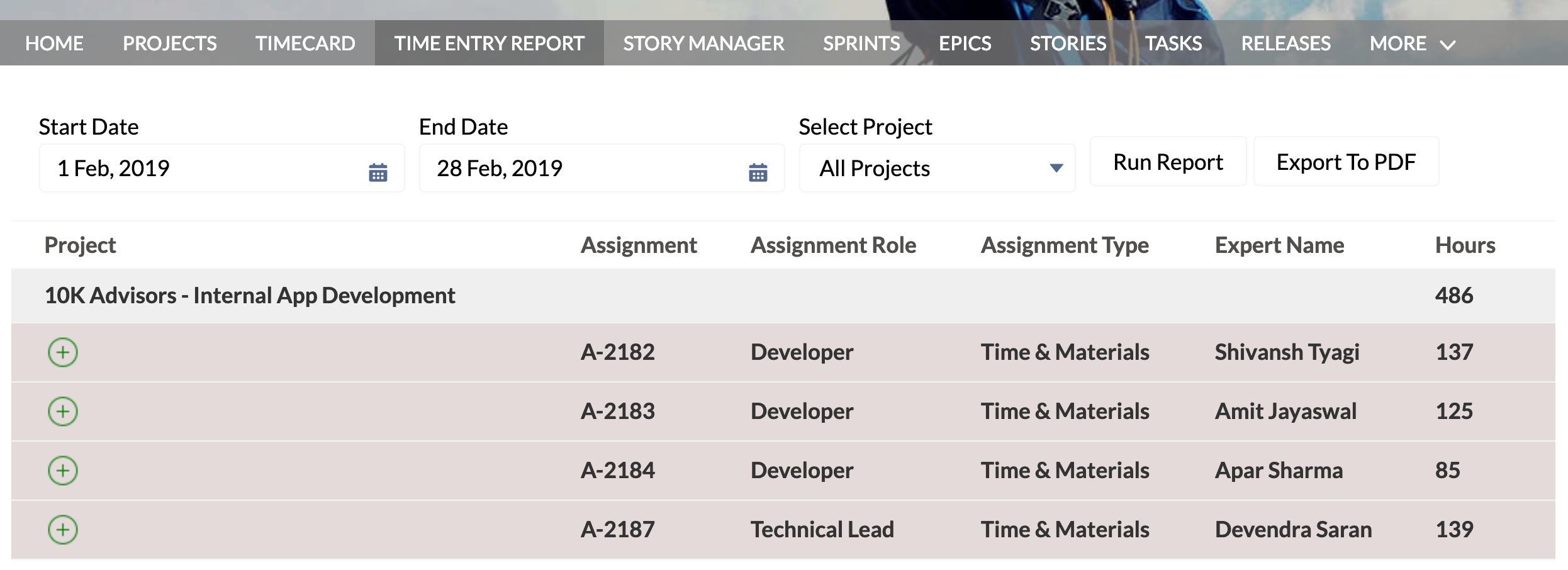This screenshot has height=570, width=1568.
Task: Open the MORE navigation menu
Action: pyautogui.click(x=1413, y=43)
